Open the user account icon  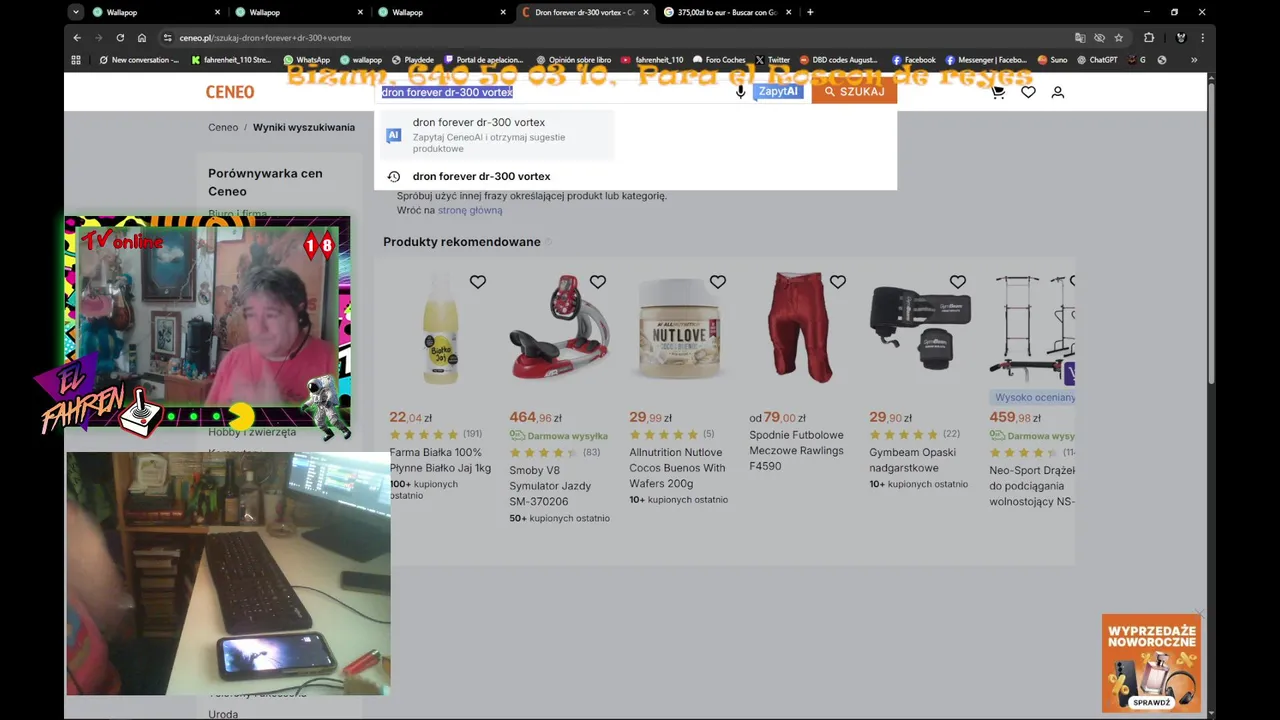(1058, 92)
